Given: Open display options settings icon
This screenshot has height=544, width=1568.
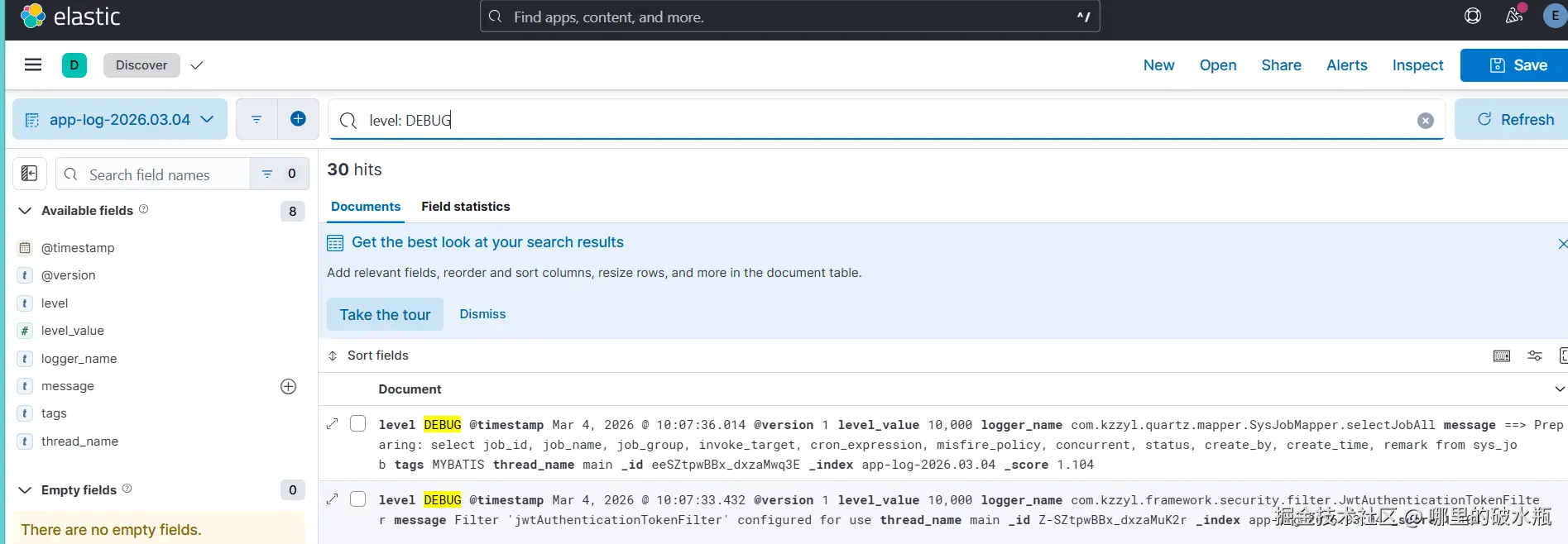Looking at the screenshot, I should [1535, 356].
